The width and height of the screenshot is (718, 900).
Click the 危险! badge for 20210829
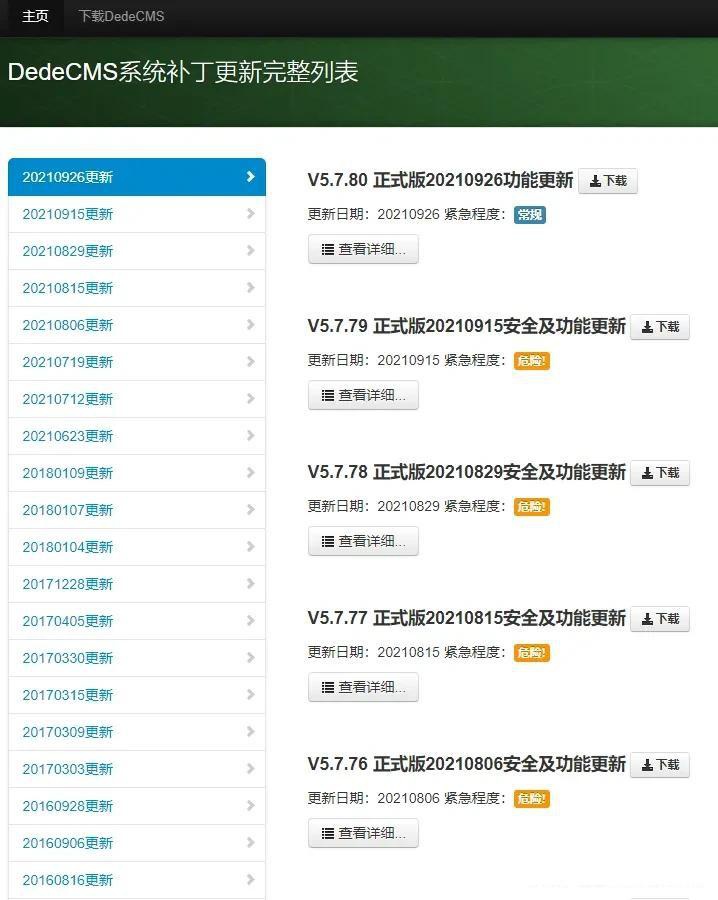(531, 507)
